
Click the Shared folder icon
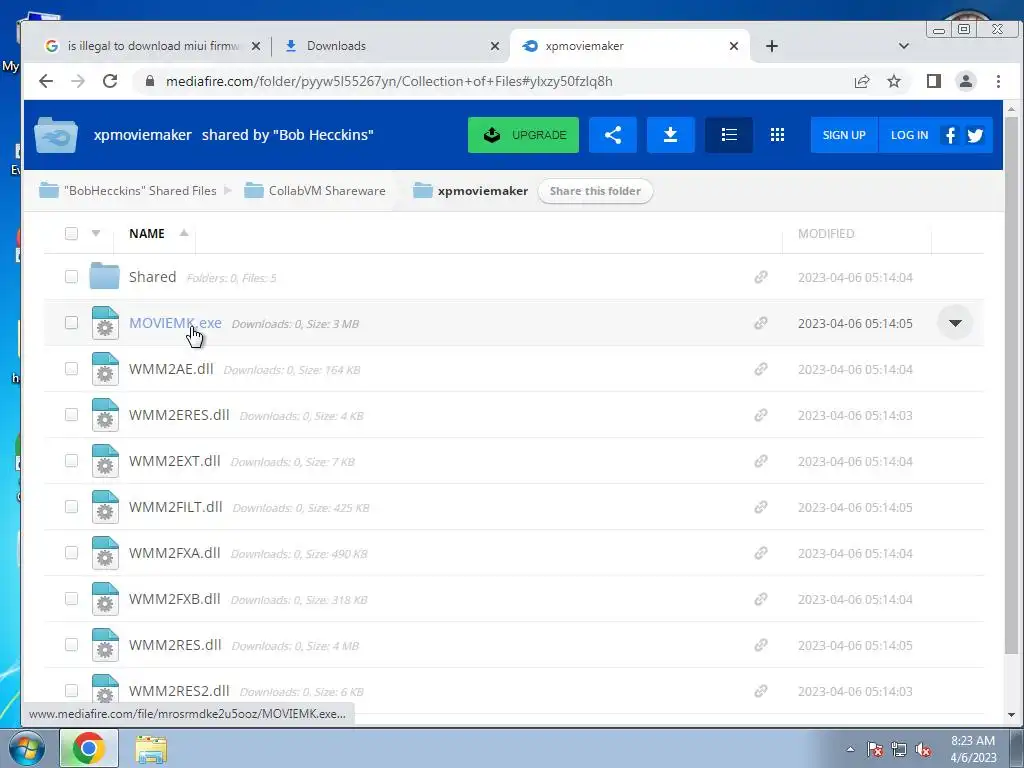point(104,276)
